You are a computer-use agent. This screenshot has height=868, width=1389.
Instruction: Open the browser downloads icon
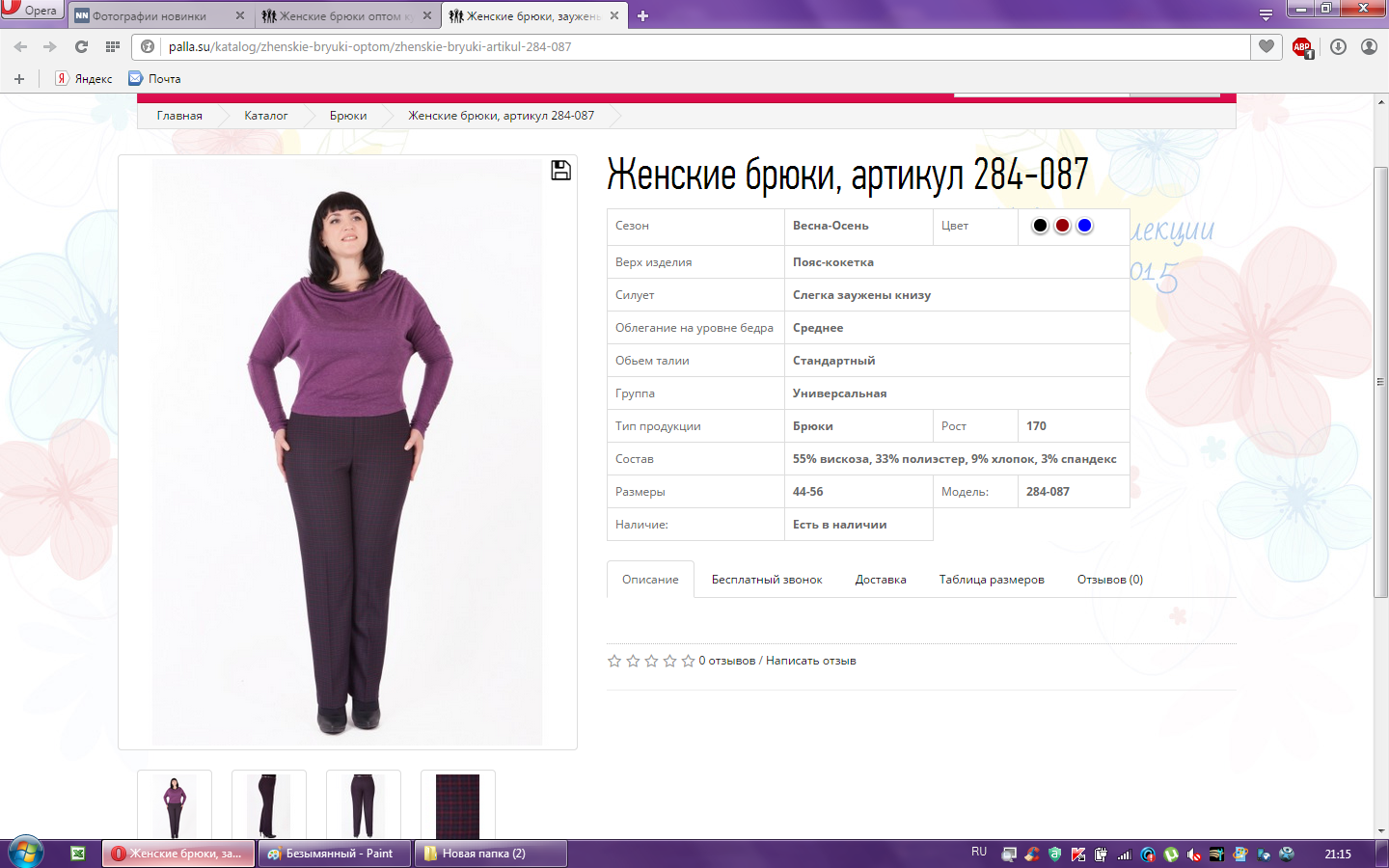click(x=1338, y=46)
